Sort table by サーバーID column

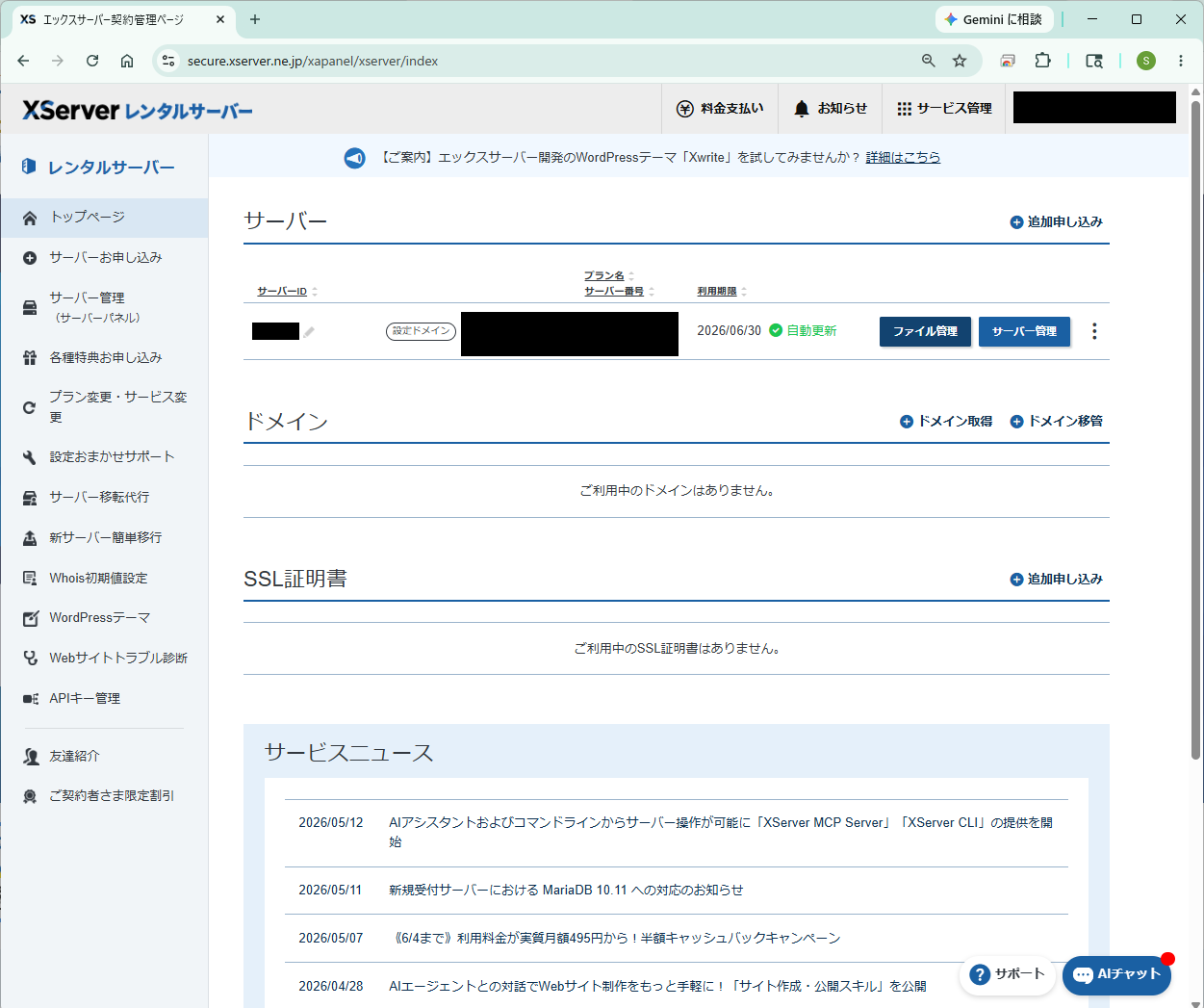[287, 291]
